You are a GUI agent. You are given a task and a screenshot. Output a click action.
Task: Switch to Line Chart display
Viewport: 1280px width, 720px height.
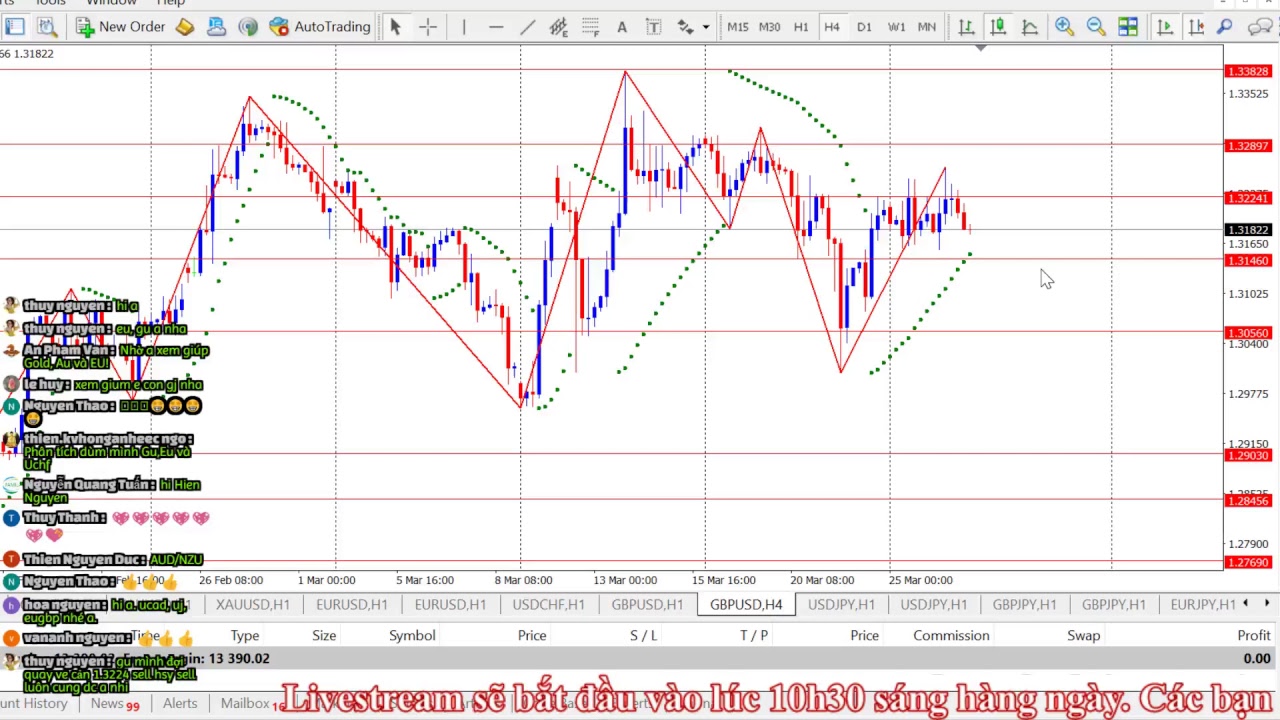click(1029, 27)
